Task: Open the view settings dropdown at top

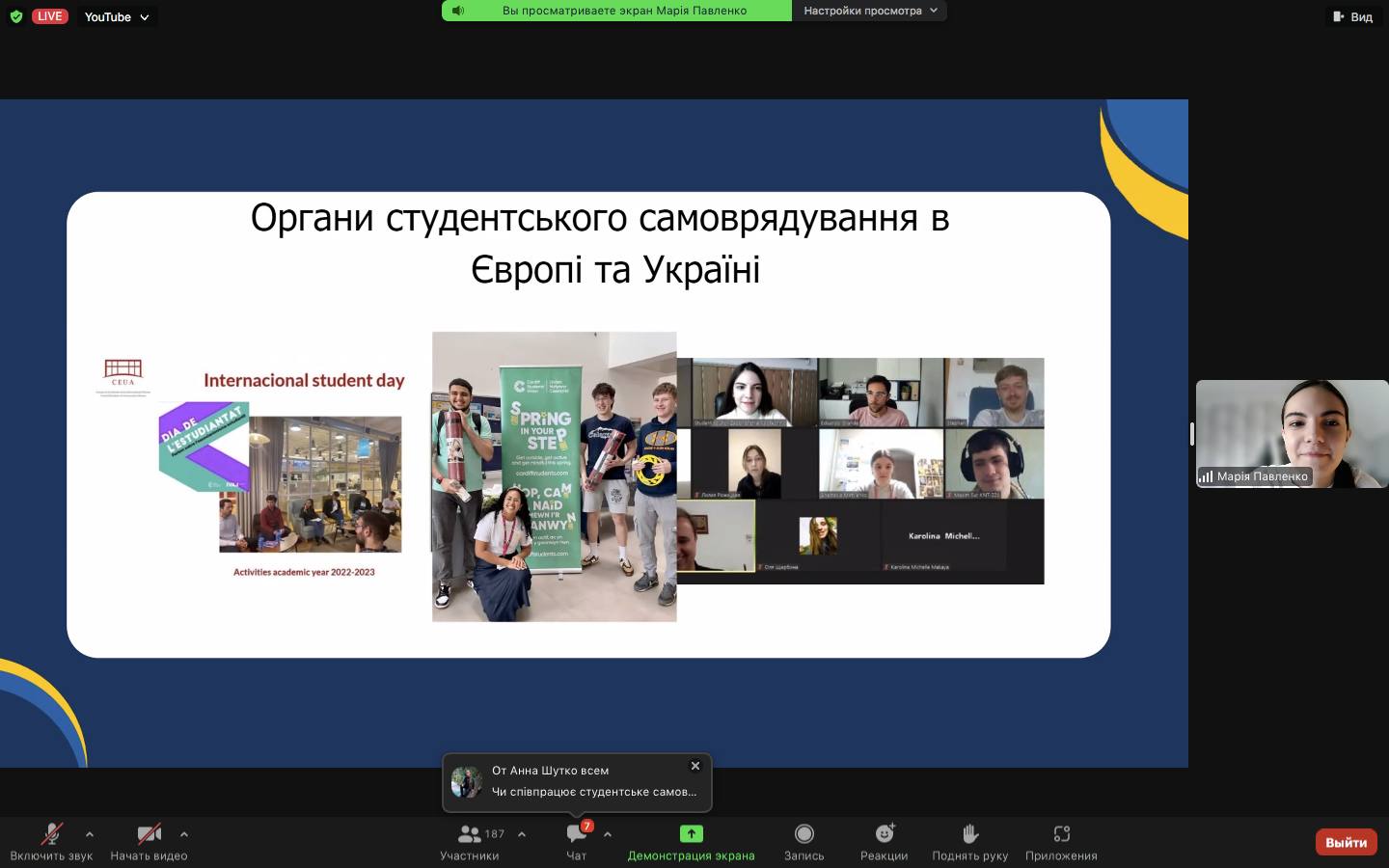Action: click(x=869, y=11)
